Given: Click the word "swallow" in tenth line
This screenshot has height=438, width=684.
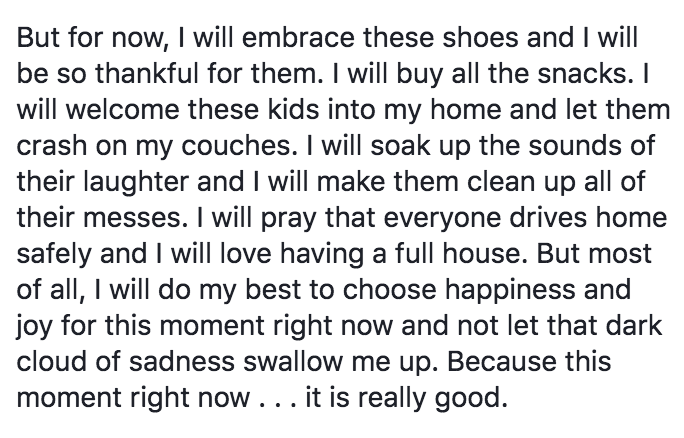Looking at the screenshot, I should pos(292,361).
